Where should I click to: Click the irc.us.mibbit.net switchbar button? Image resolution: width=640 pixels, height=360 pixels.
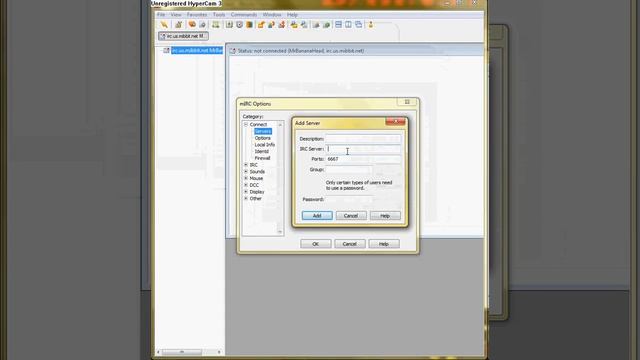click(x=184, y=36)
